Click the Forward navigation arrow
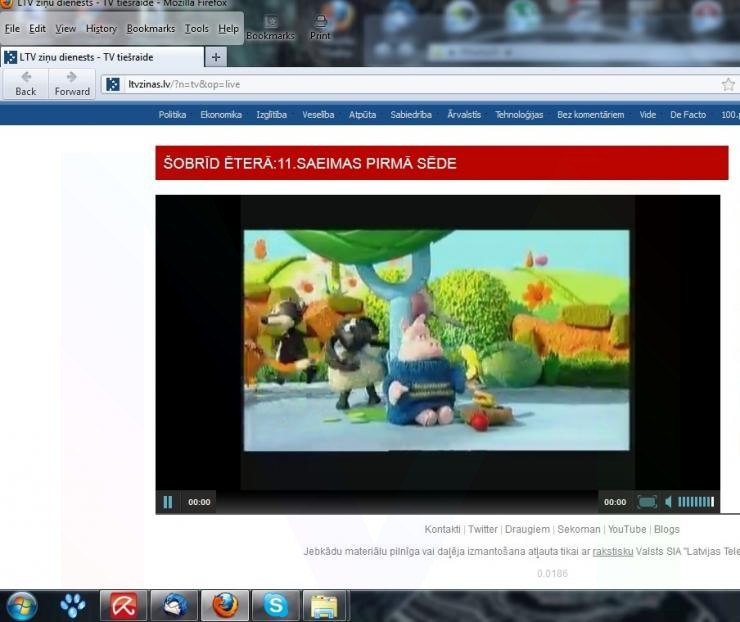The width and height of the screenshot is (740, 622). click(71, 83)
